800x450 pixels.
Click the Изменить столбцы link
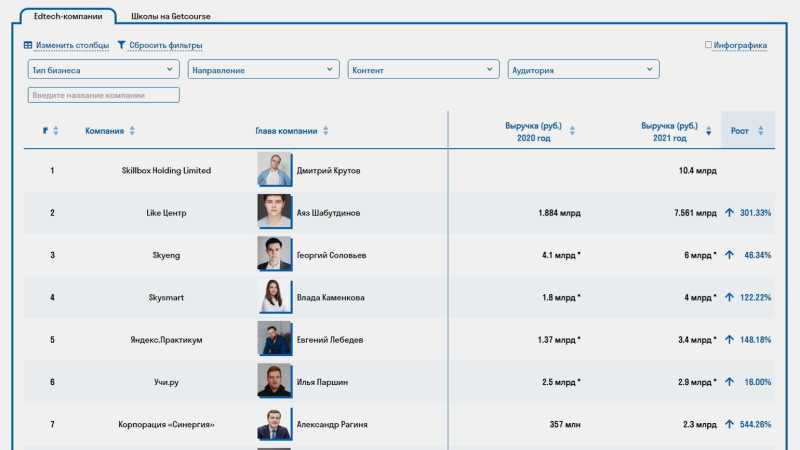pos(72,46)
